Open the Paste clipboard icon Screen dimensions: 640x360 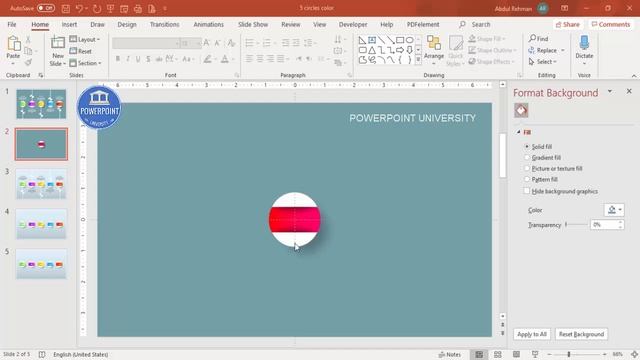(x=13, y=44)
